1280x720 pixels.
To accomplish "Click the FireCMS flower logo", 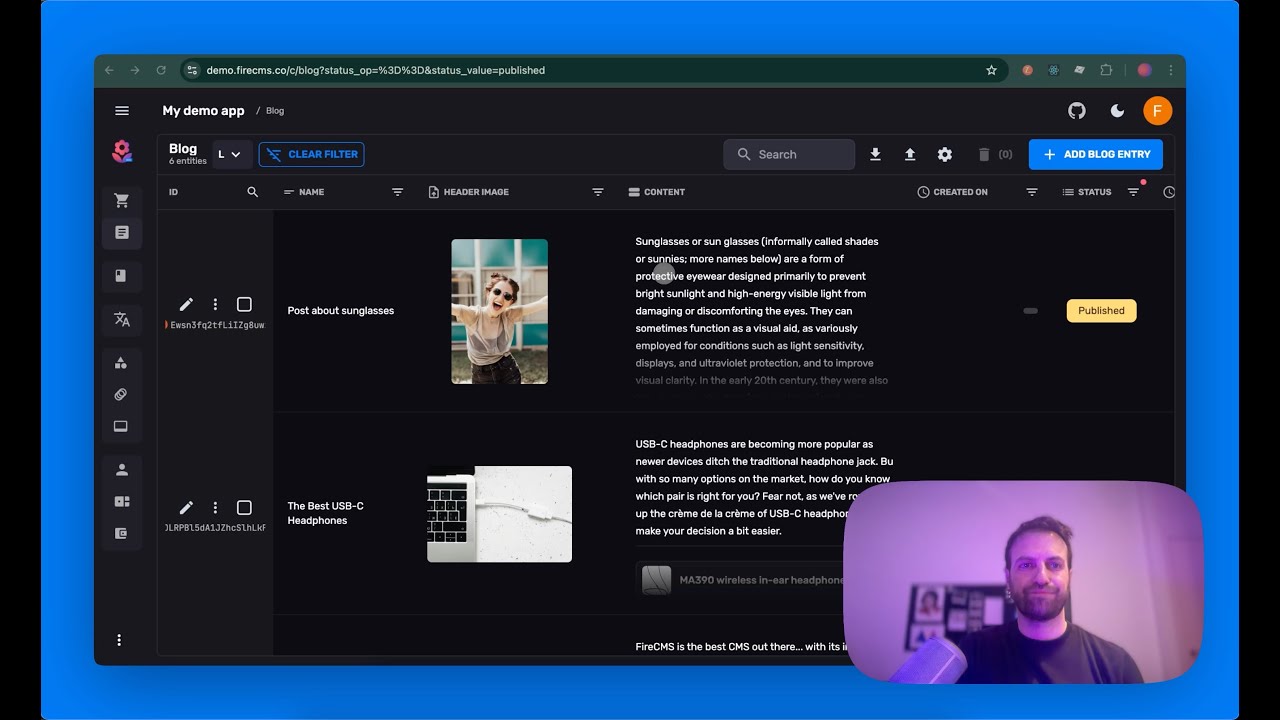I will [122, 152].
